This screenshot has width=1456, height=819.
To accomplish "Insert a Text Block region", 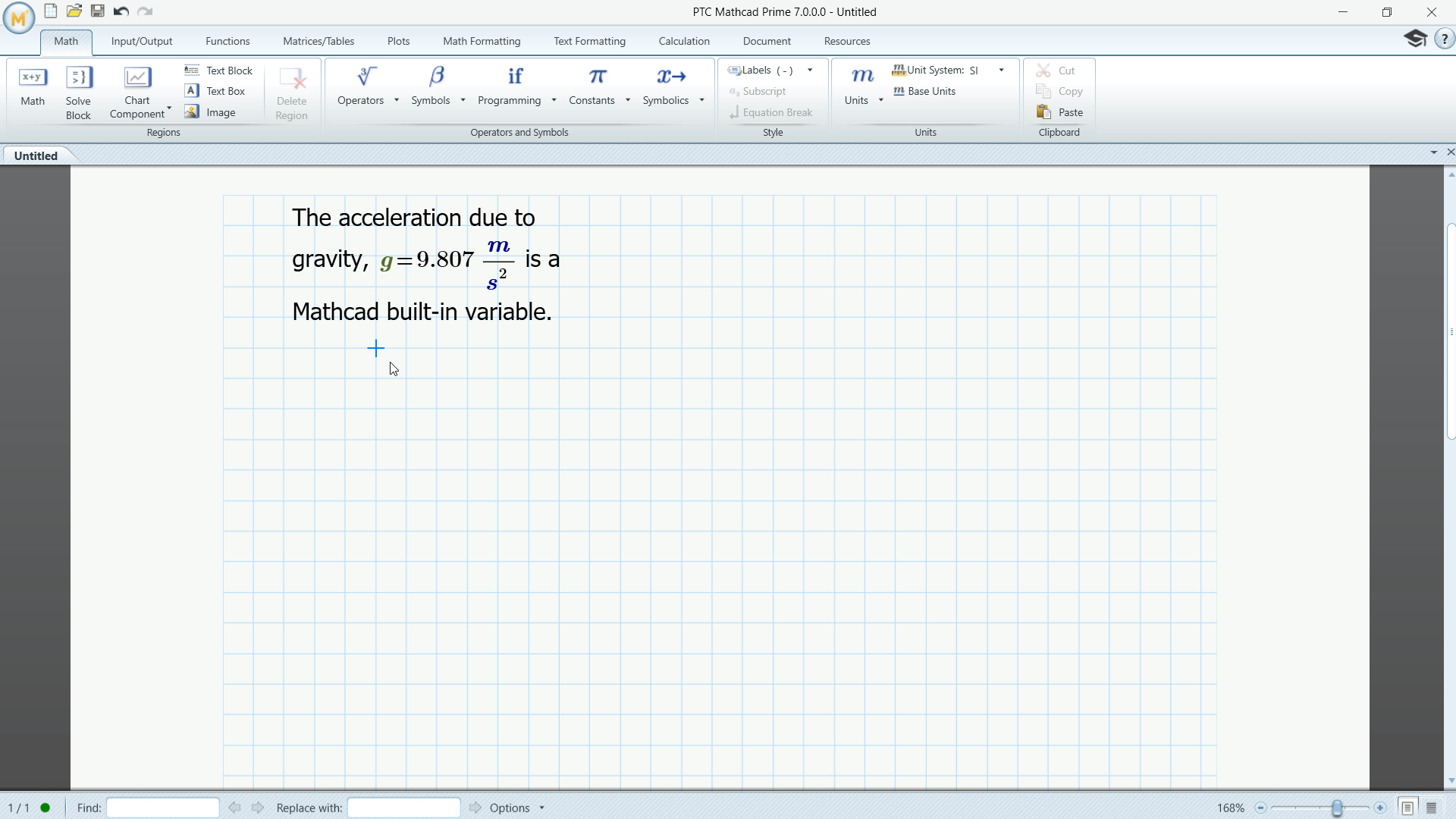I will [218, 71].
